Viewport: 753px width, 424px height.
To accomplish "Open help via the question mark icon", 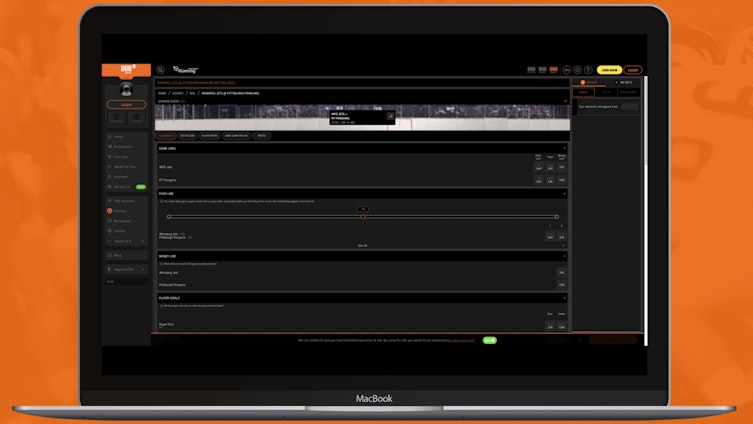I will [588, 70].
